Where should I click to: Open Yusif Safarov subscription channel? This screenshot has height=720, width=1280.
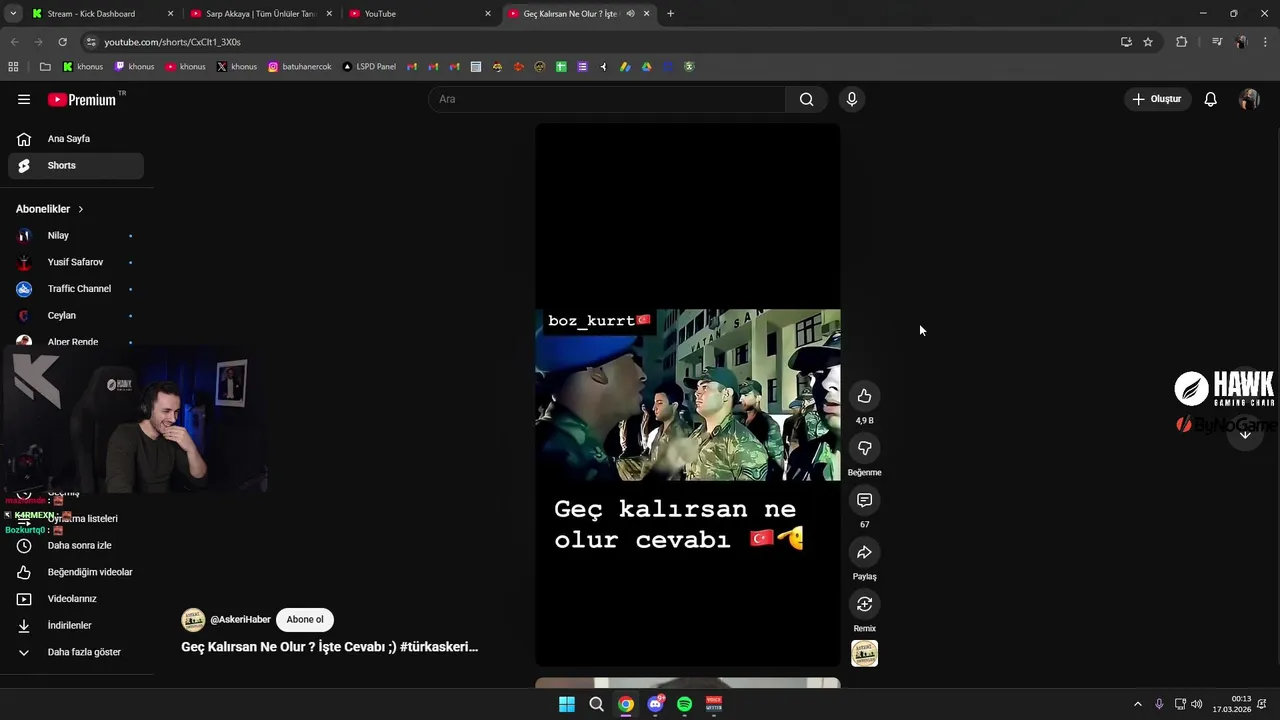point(76,262)
